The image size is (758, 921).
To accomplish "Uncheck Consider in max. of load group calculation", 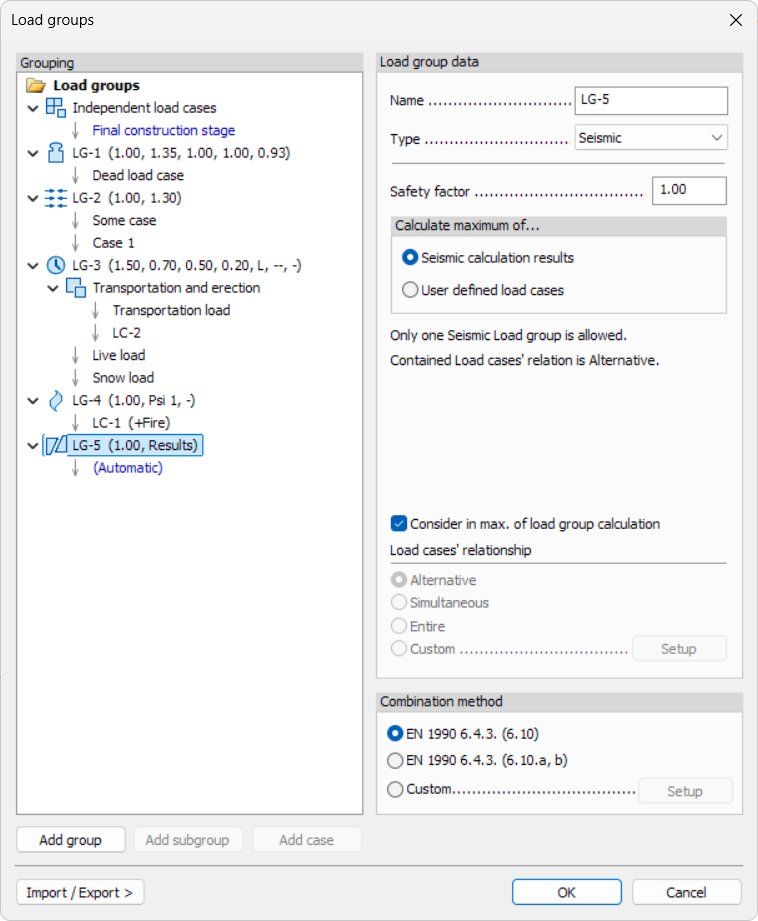I will pos(399,523).
